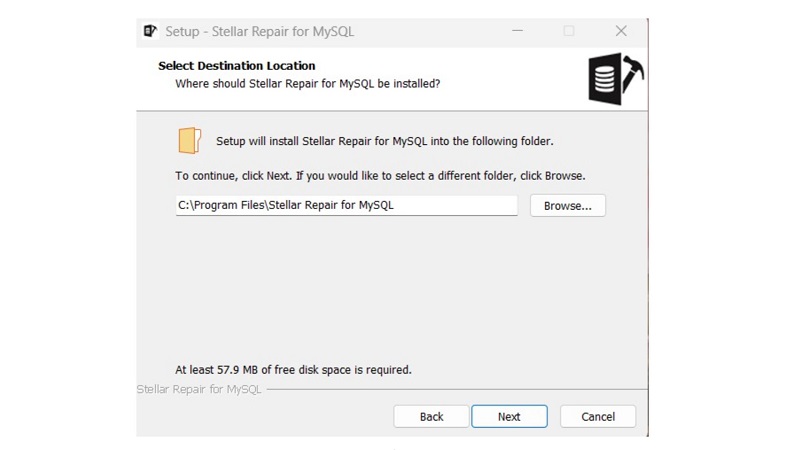Click the Next button
Screen dimensions: 800x450
tap(509, 416)
